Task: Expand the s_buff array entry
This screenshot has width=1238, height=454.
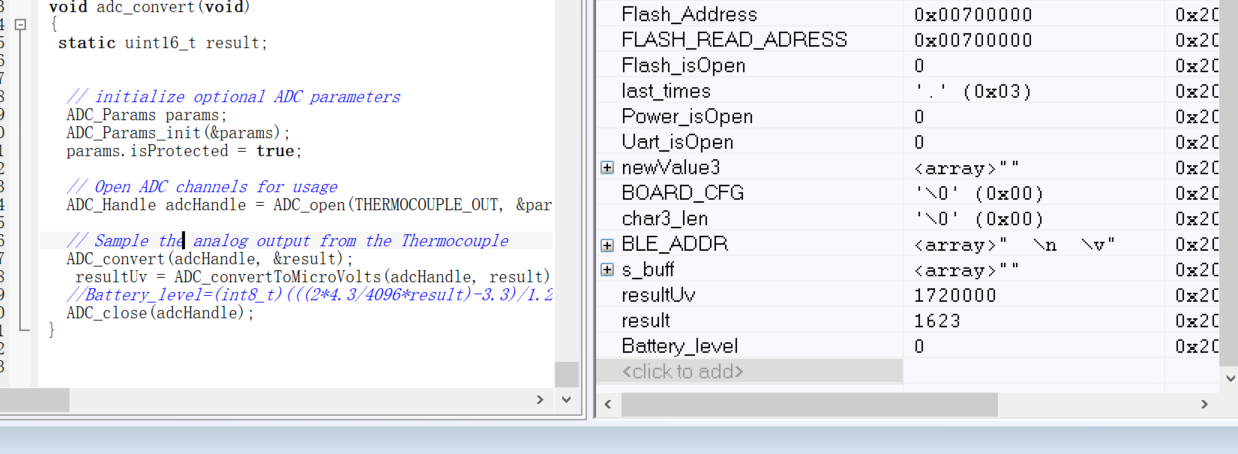Action: 607,270
